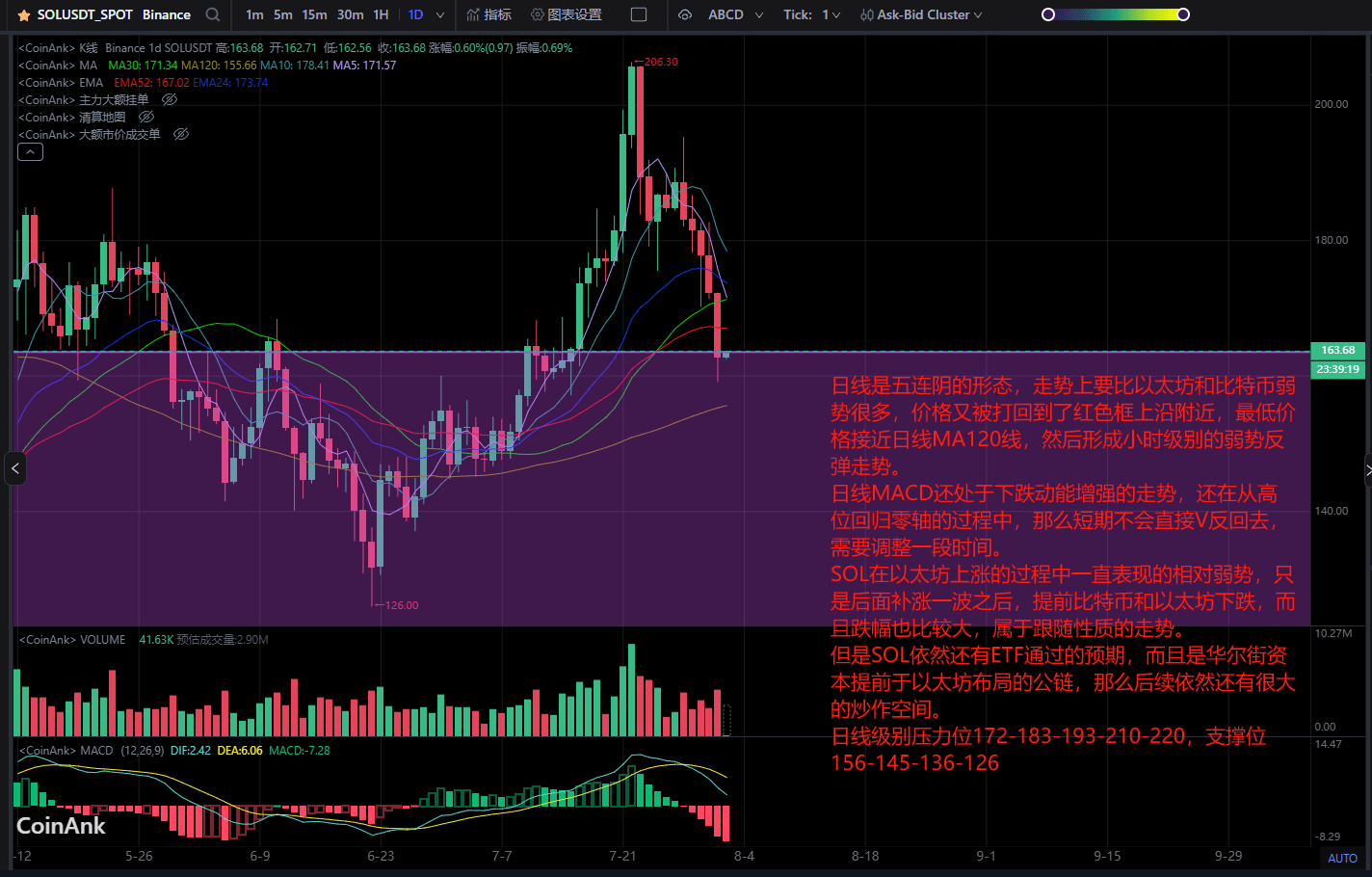The height and width of the screenshot is (877, 1372).
Task: Click the EMA52: 167.02 value
Action: pos(151,83)
